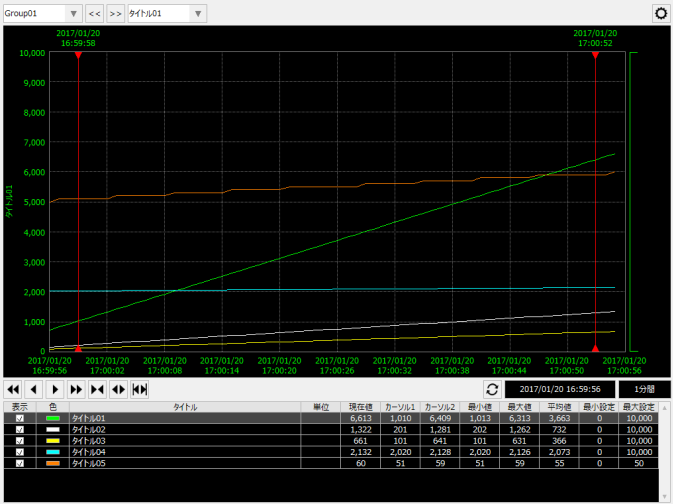
Task: Uncheck the タイトル01 display checkbox
Action: 20,418
